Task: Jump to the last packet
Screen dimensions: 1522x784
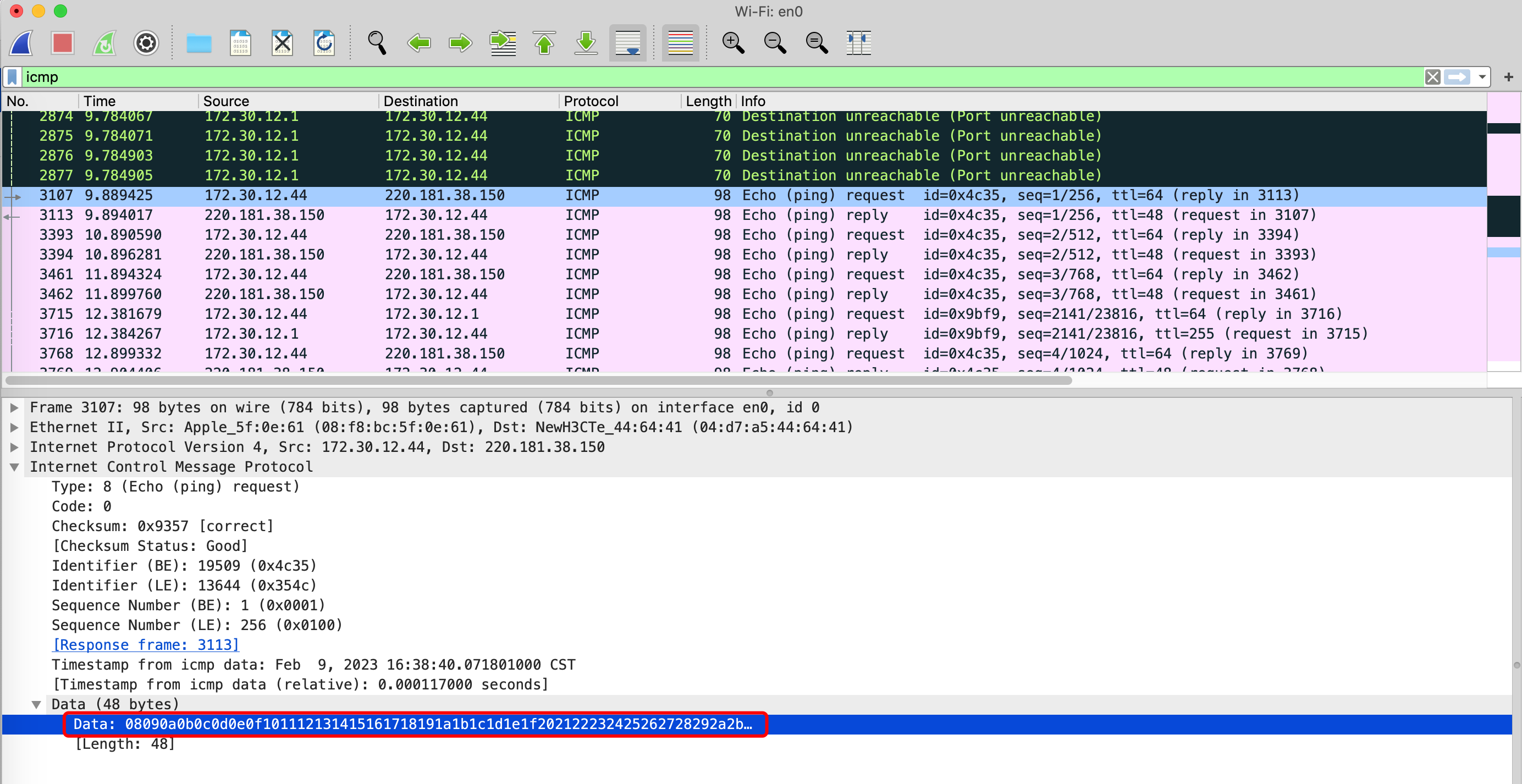Action: [586, 42]
